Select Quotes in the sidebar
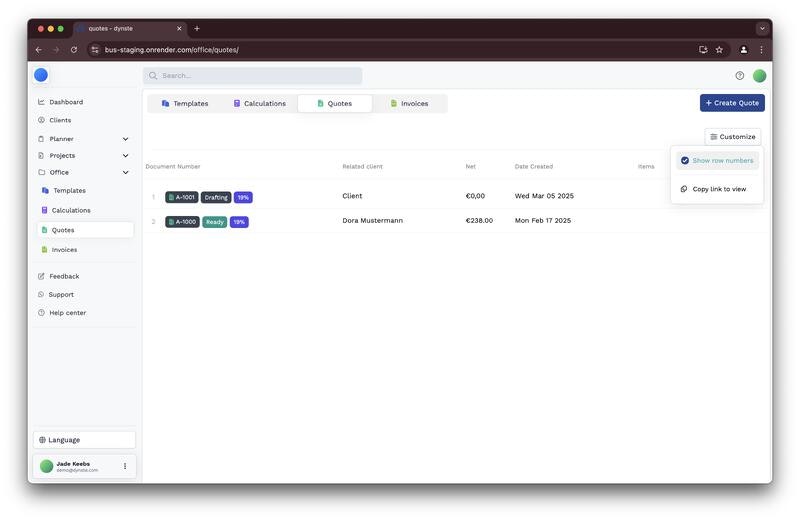The image size is (800, 520). click(85, 230)
